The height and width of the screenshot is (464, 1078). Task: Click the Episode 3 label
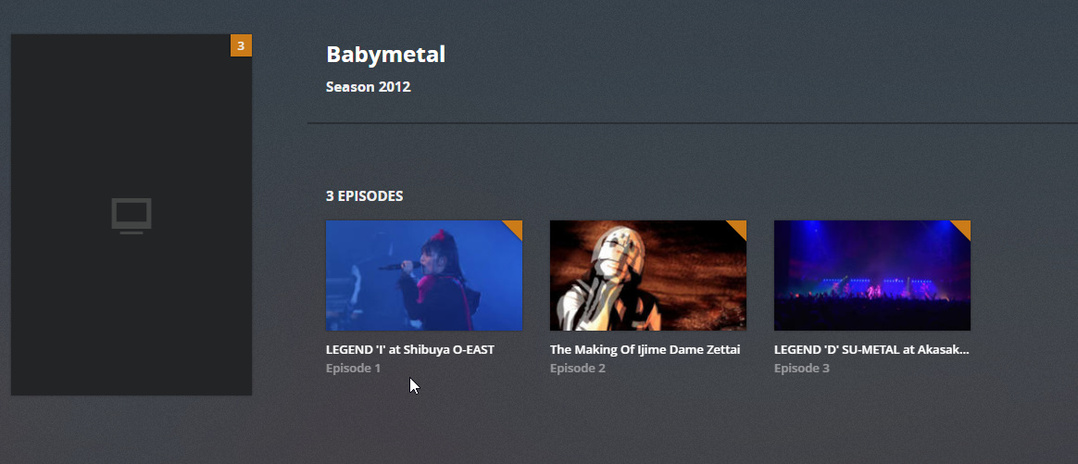pos(802,368)
